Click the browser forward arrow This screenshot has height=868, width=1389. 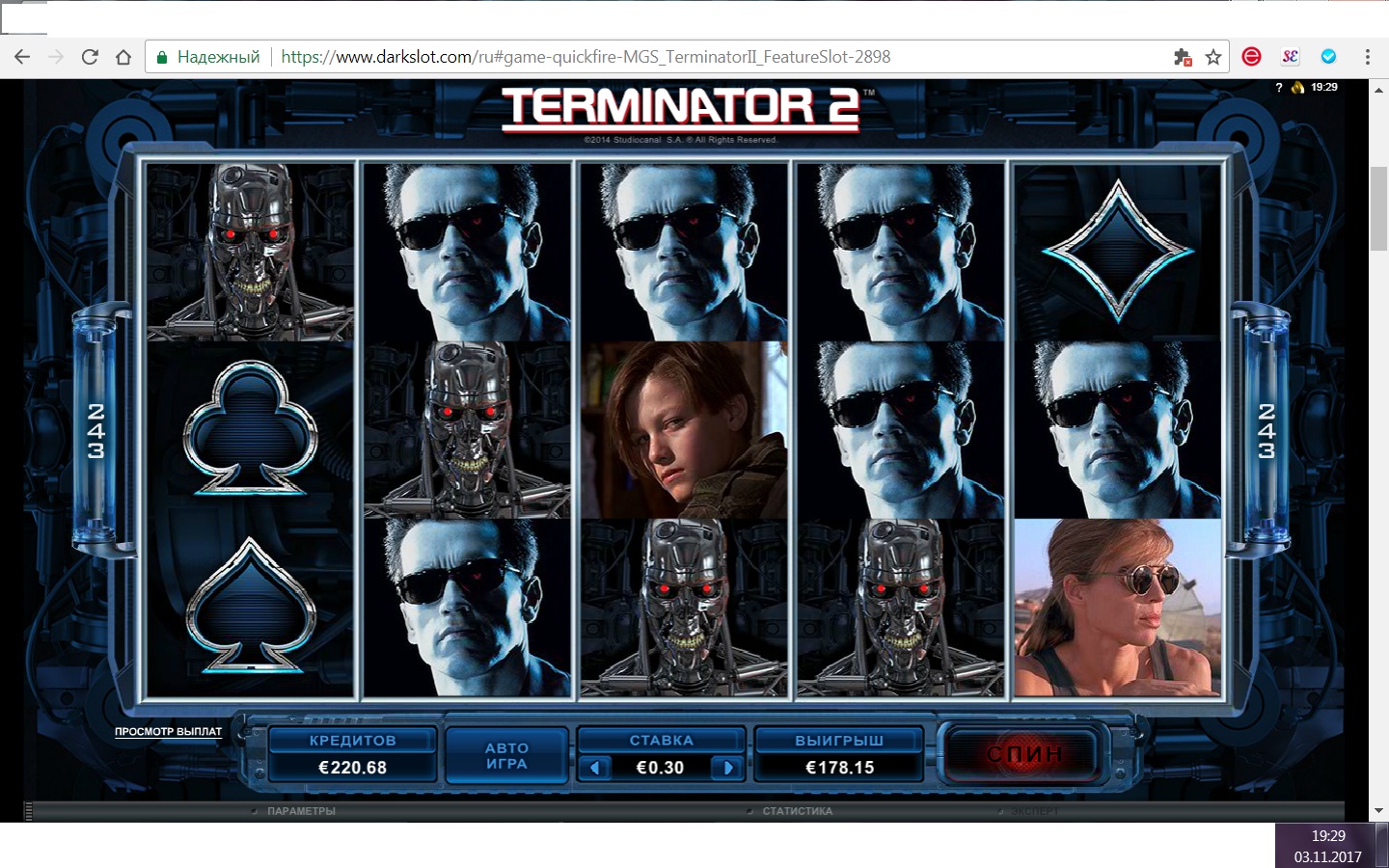coord(55,57)
